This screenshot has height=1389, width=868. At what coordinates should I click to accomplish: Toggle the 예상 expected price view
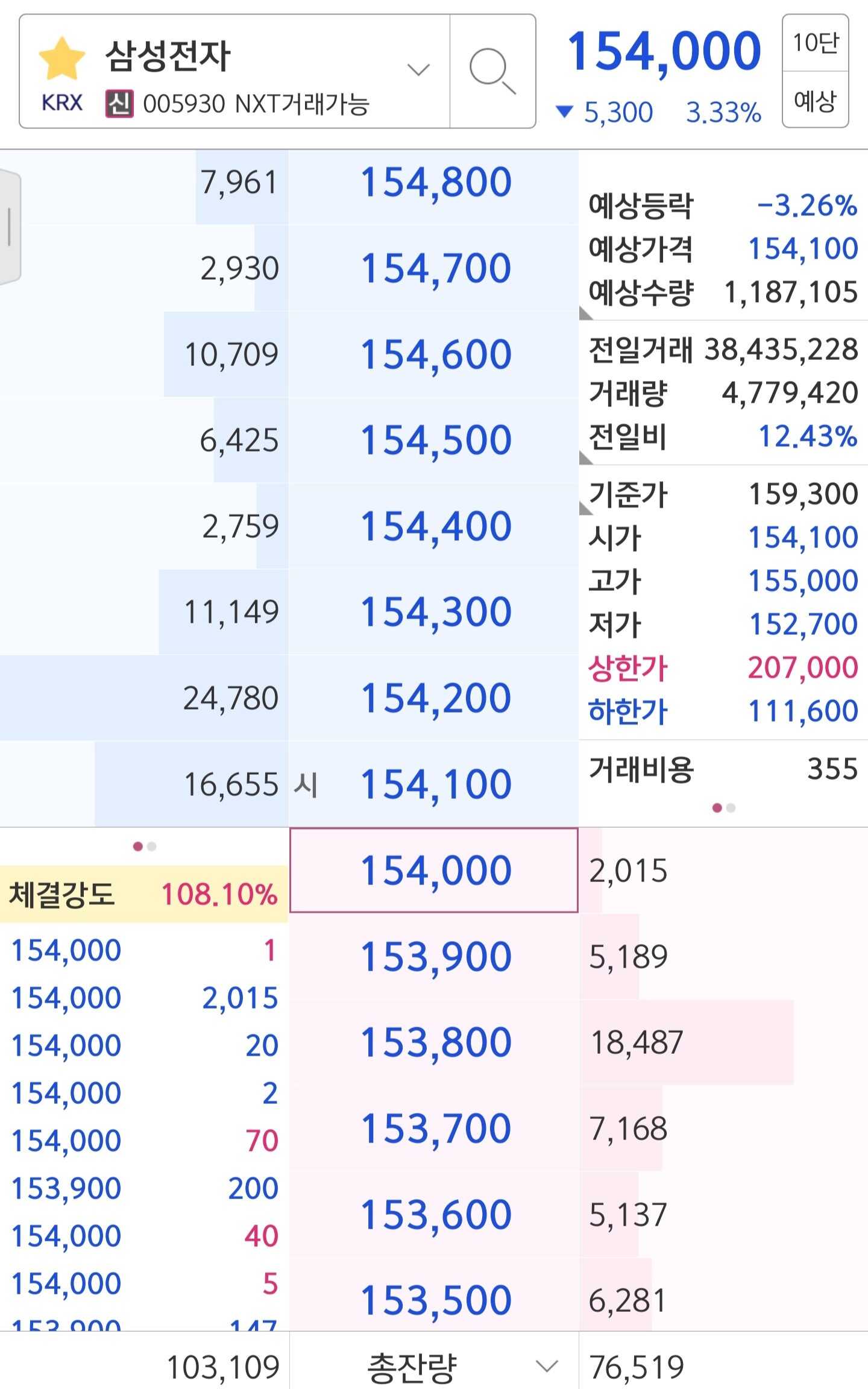(x=816, y=99)
